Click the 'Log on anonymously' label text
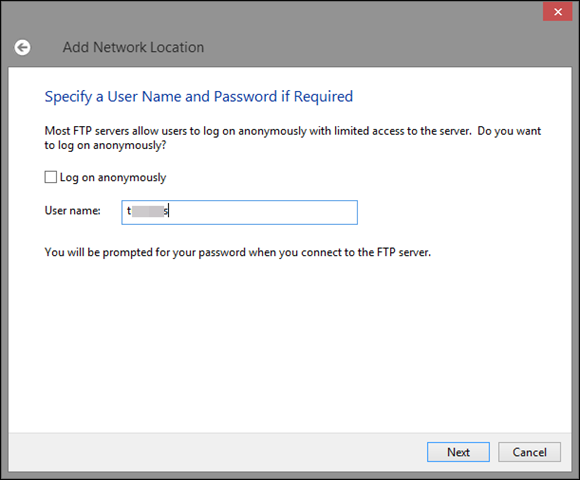Viewport: 580px width, 480px height. [x=113, y=178]
